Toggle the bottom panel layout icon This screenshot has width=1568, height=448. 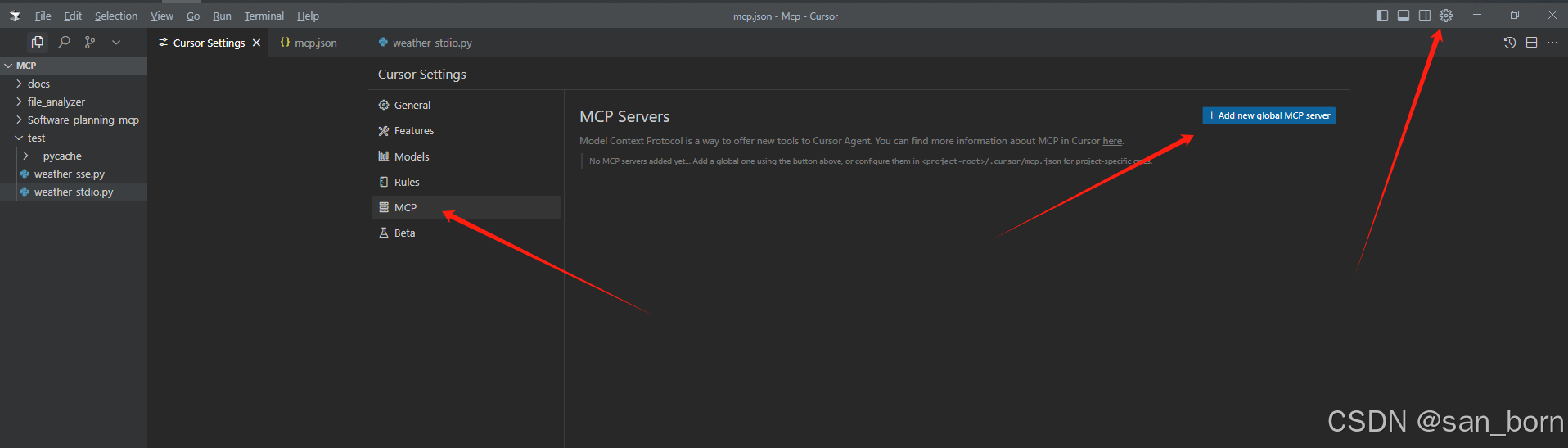click(1404, 16)
